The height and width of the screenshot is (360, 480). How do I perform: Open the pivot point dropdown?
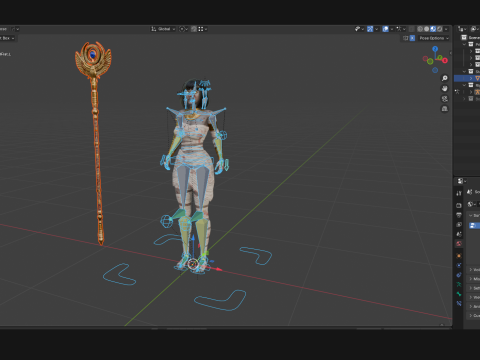[183, 29]
